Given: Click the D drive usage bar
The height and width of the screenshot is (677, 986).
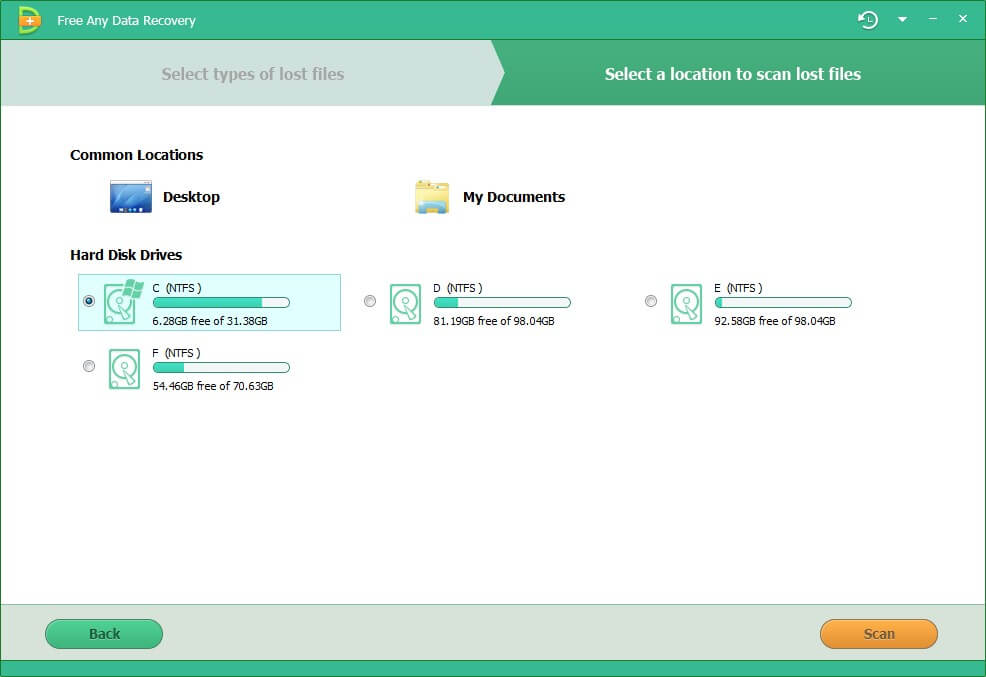Looking at the screenshot, I should 502,302.
